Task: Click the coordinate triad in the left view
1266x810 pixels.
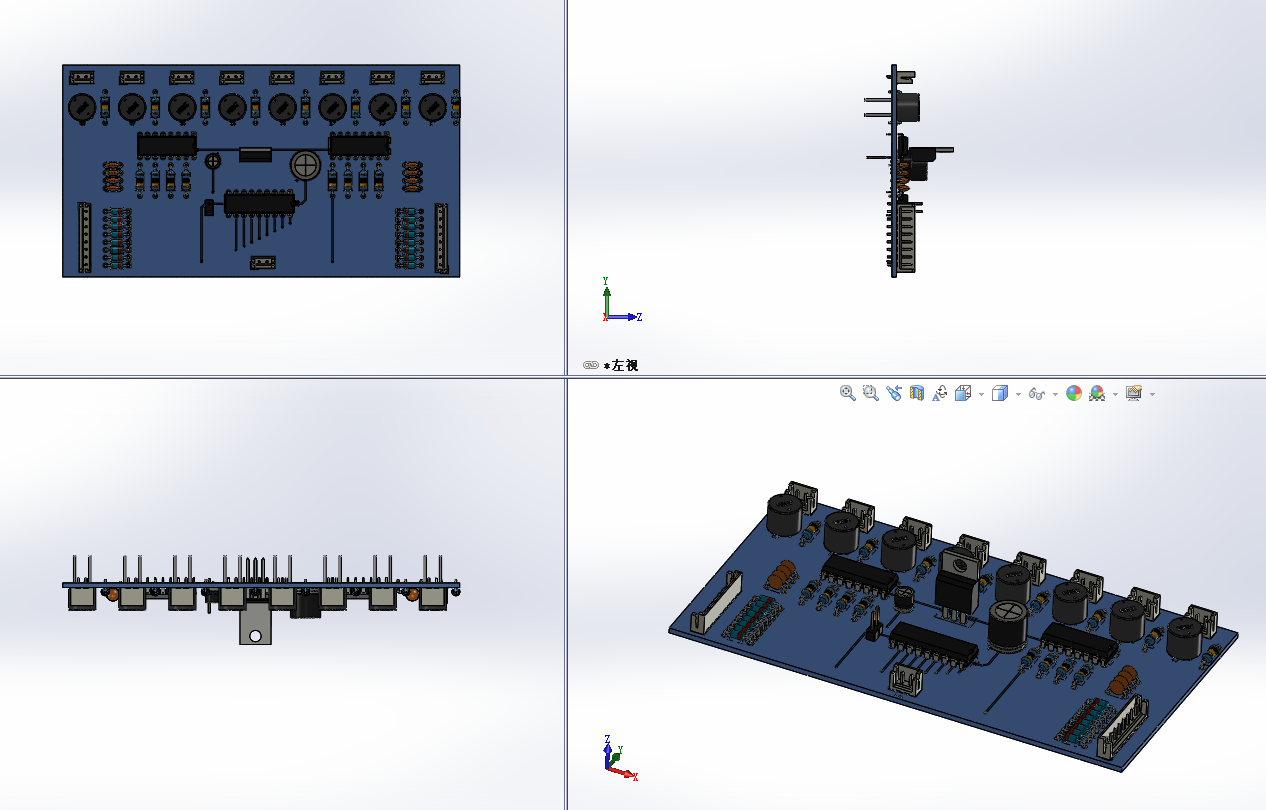Action: point(620,300)
